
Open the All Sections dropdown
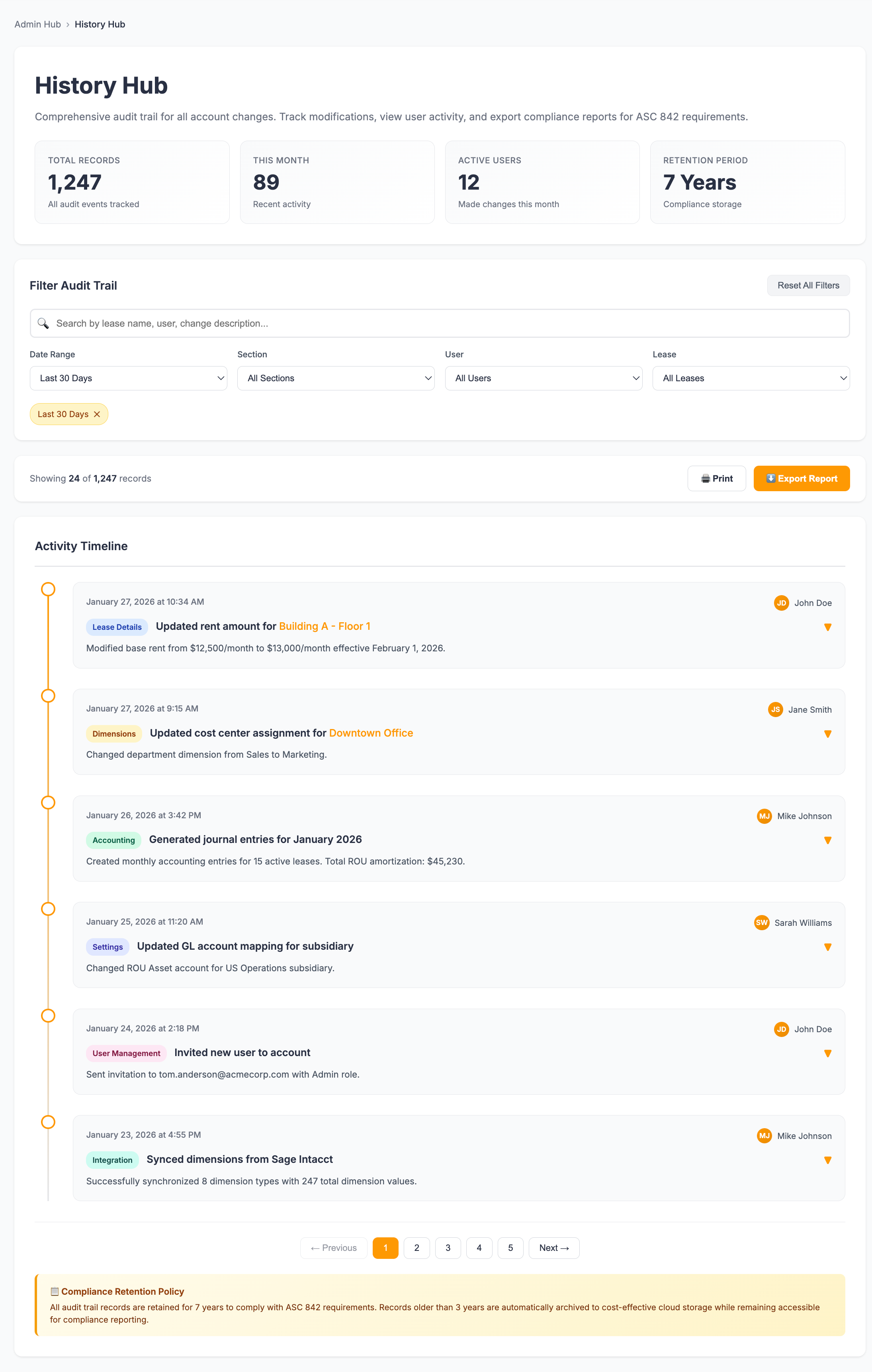point(336,378)
